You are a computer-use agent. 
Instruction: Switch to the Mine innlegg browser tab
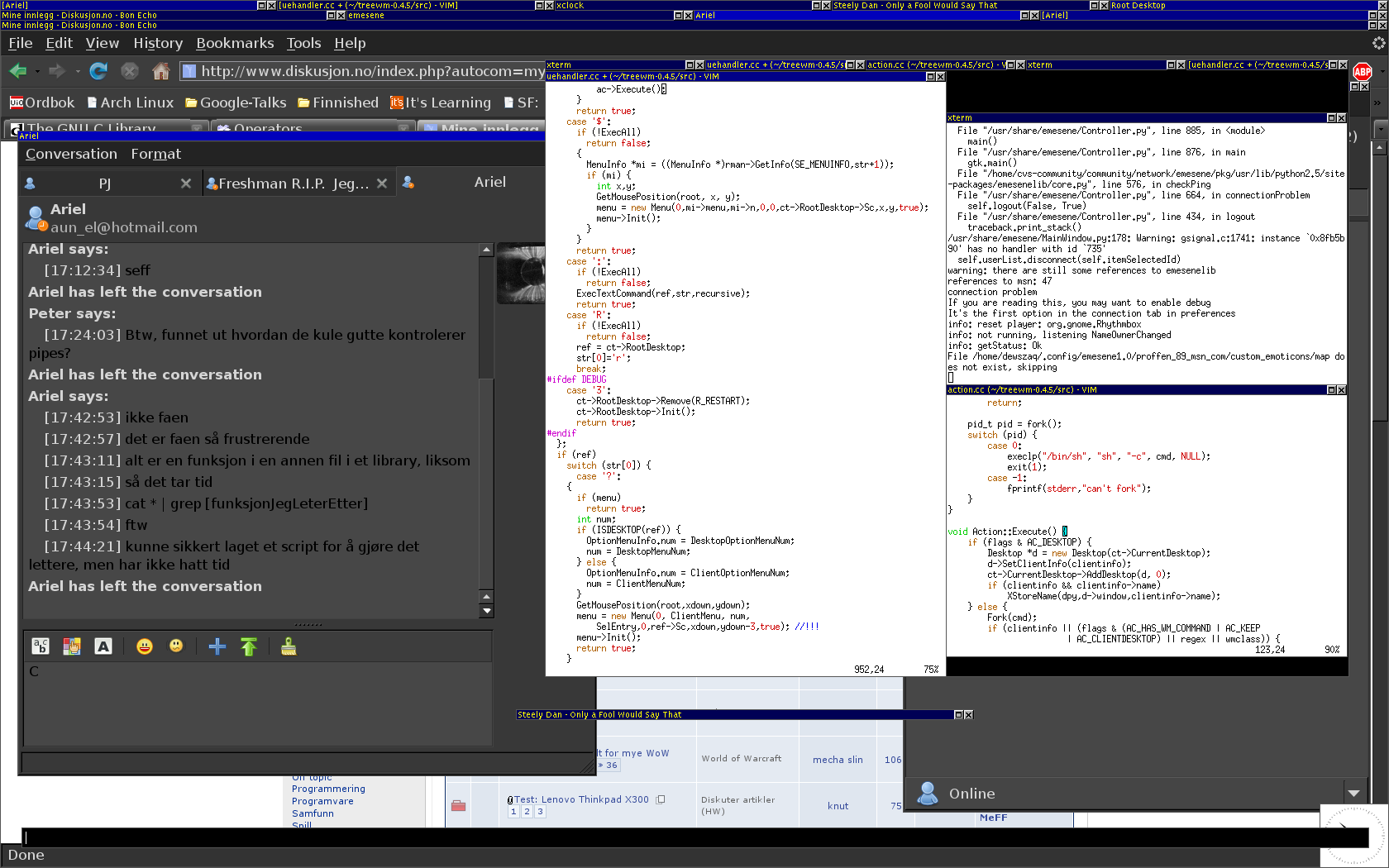[481, 128]
